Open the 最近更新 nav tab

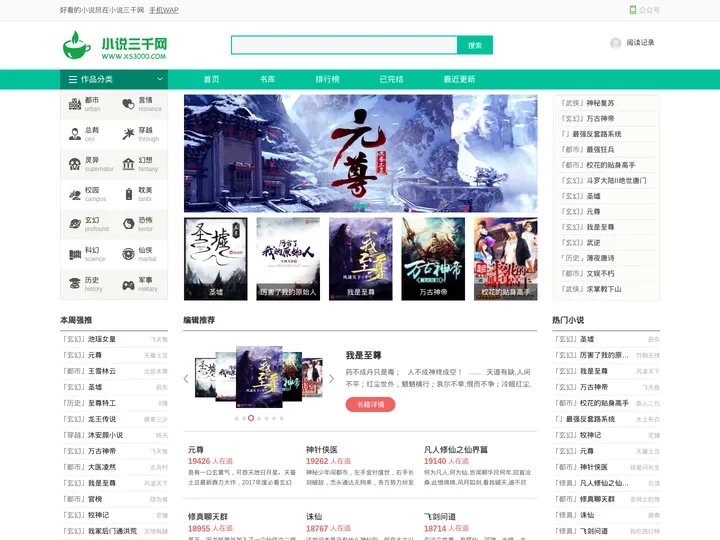click(x=459, y=79)
